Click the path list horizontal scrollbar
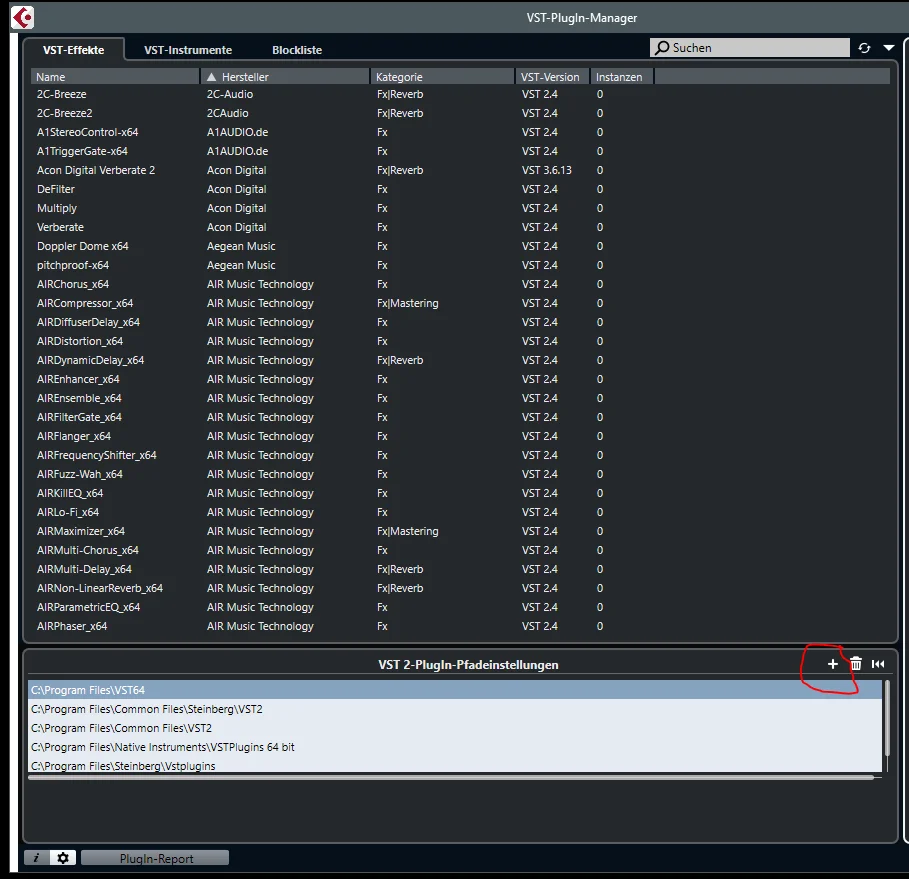Screen dimensions: 909x879 (451, 778)
